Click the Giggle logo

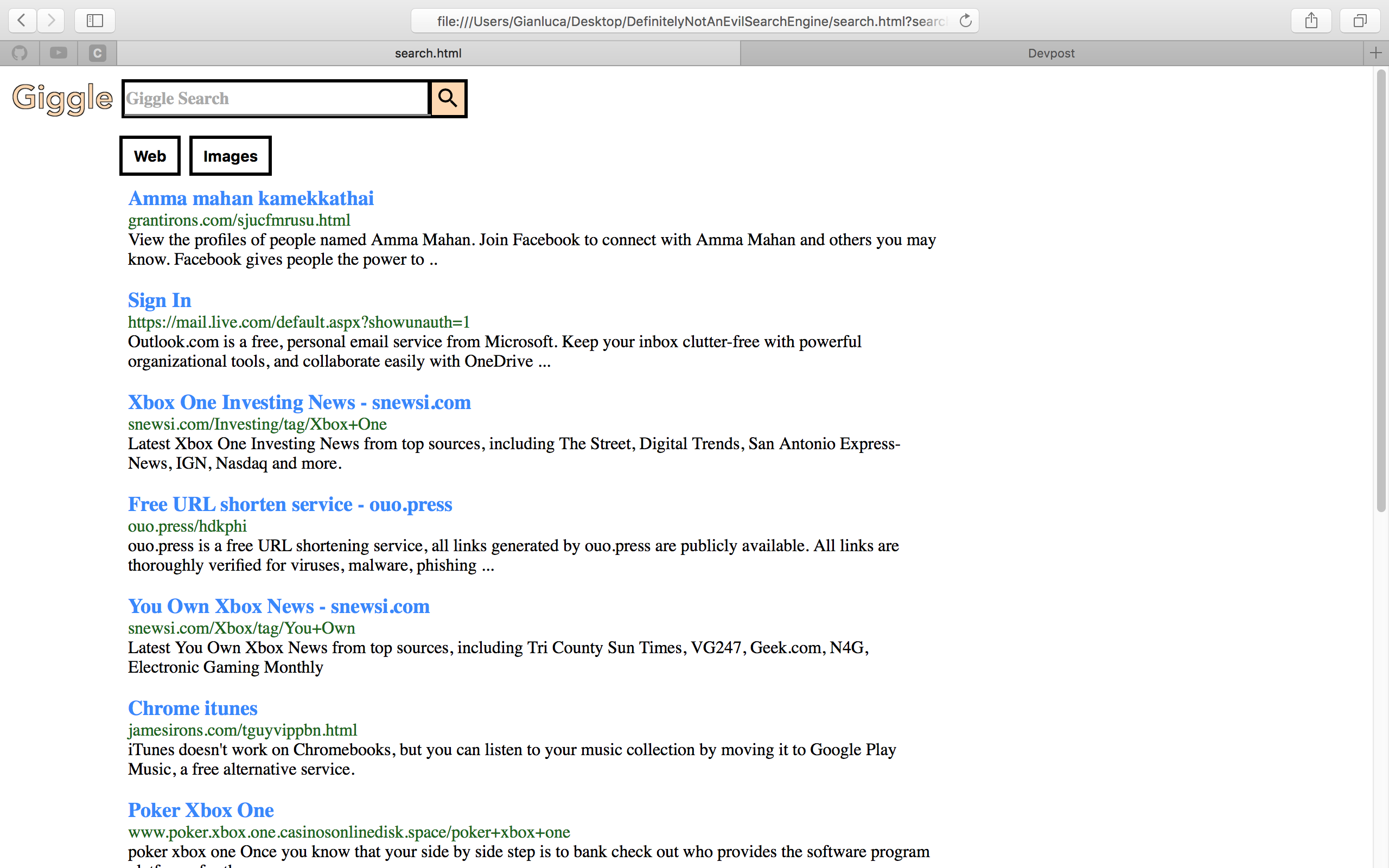62,99
